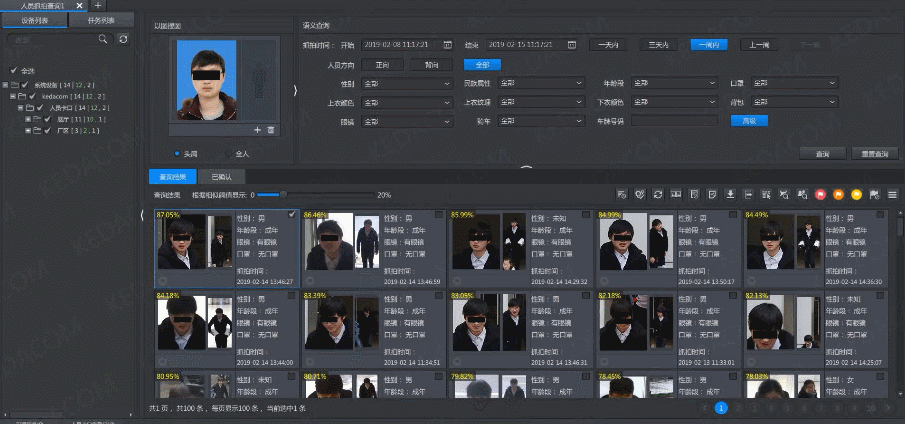Refresh the device list with refresh icon
This screenshot has height=424, width=905.
click(x=122, y=39)
